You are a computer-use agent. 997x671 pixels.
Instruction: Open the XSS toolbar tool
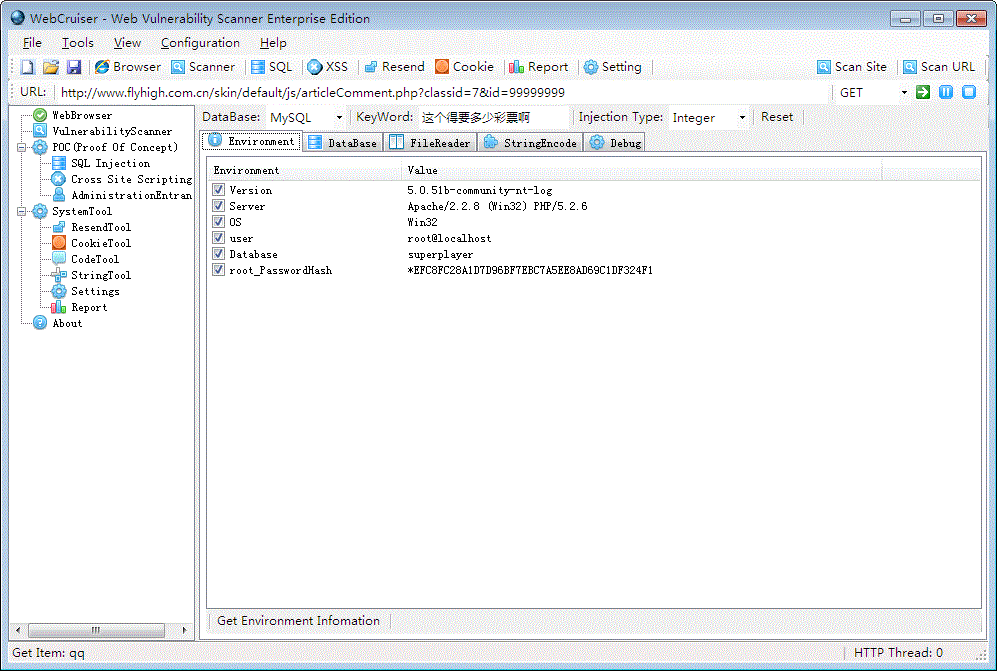(x=327, y=67)
